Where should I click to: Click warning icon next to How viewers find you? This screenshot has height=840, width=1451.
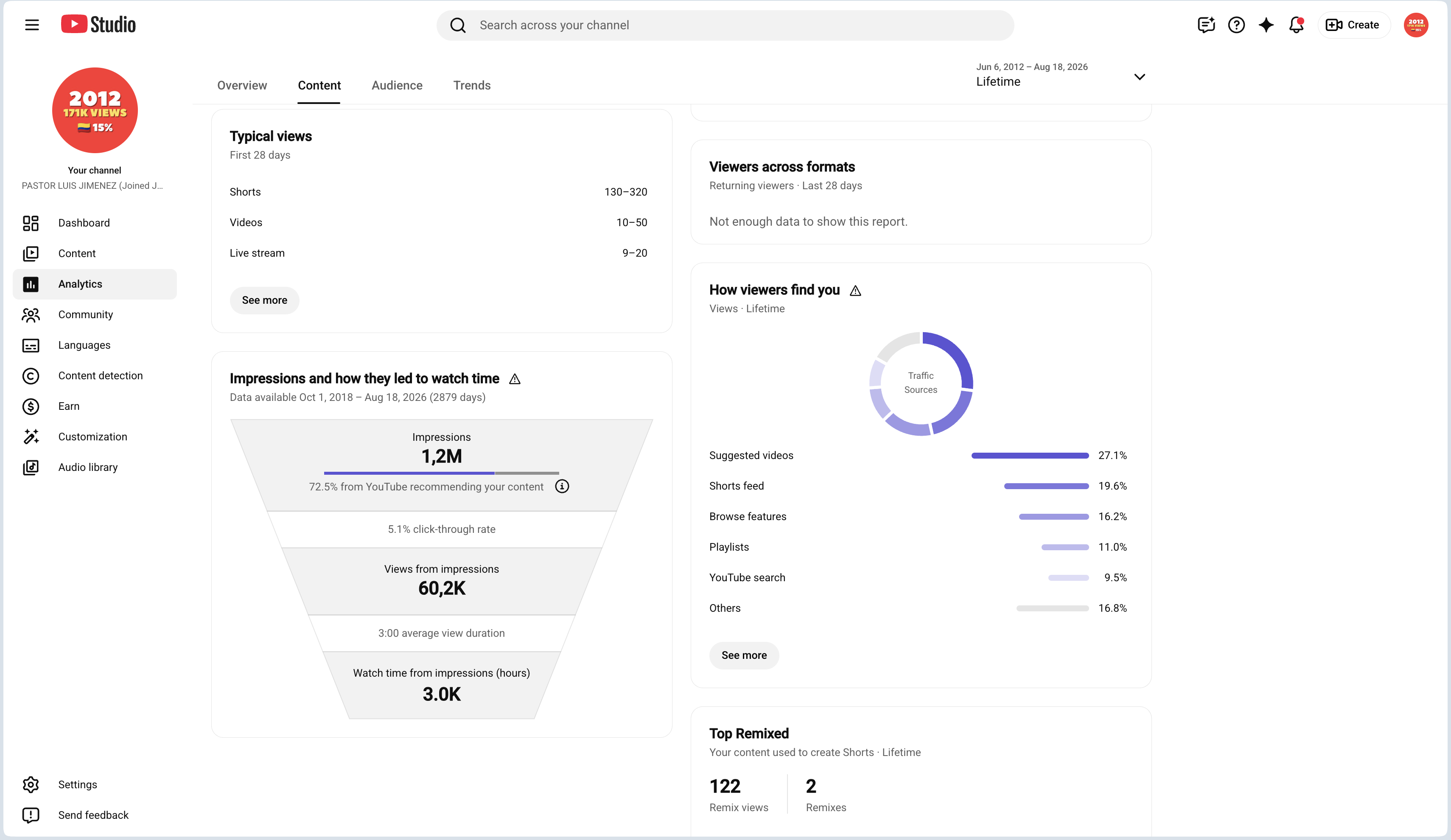[856, 291]
